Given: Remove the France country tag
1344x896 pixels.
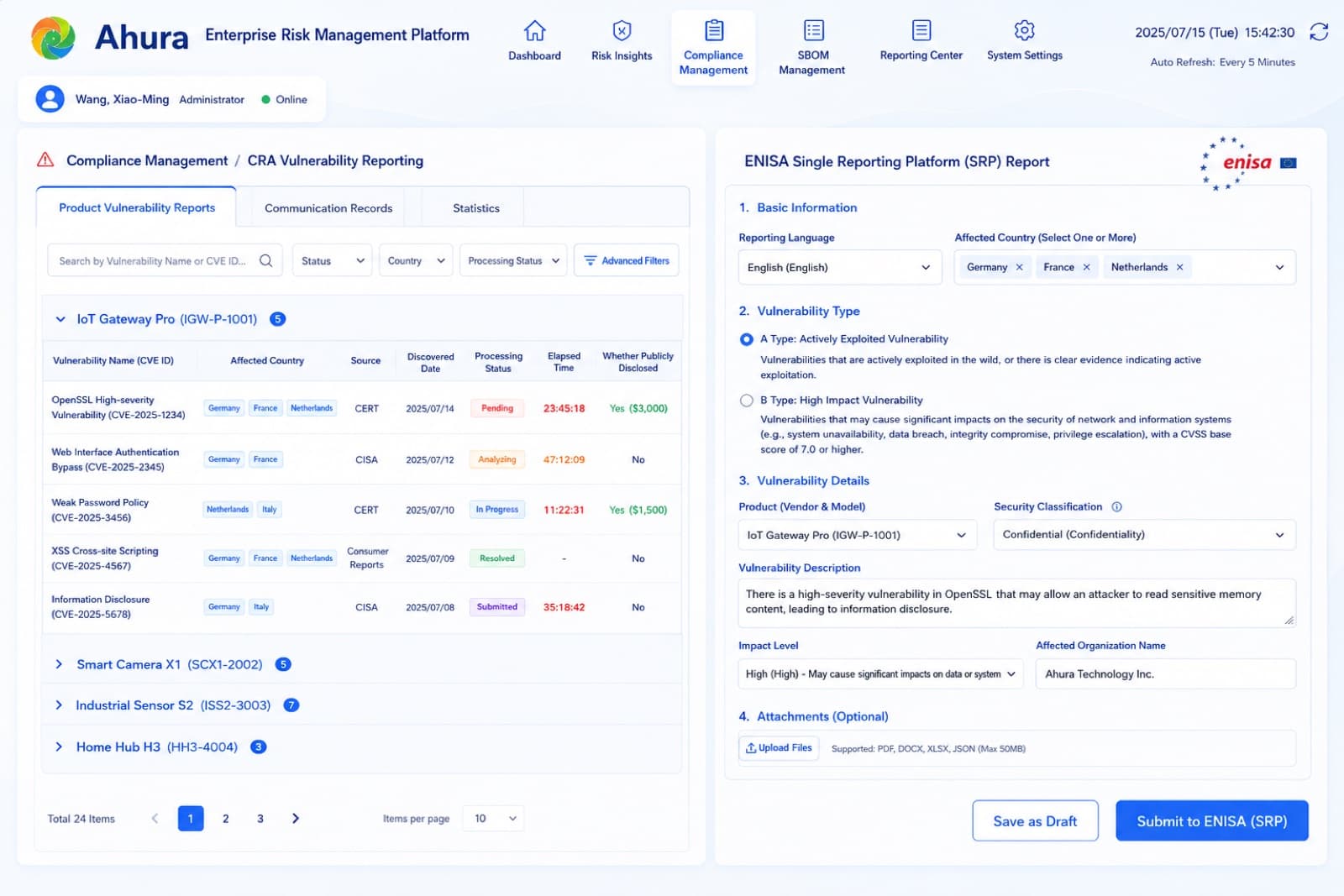Looking at the screenshot, I should (1086, 267).
